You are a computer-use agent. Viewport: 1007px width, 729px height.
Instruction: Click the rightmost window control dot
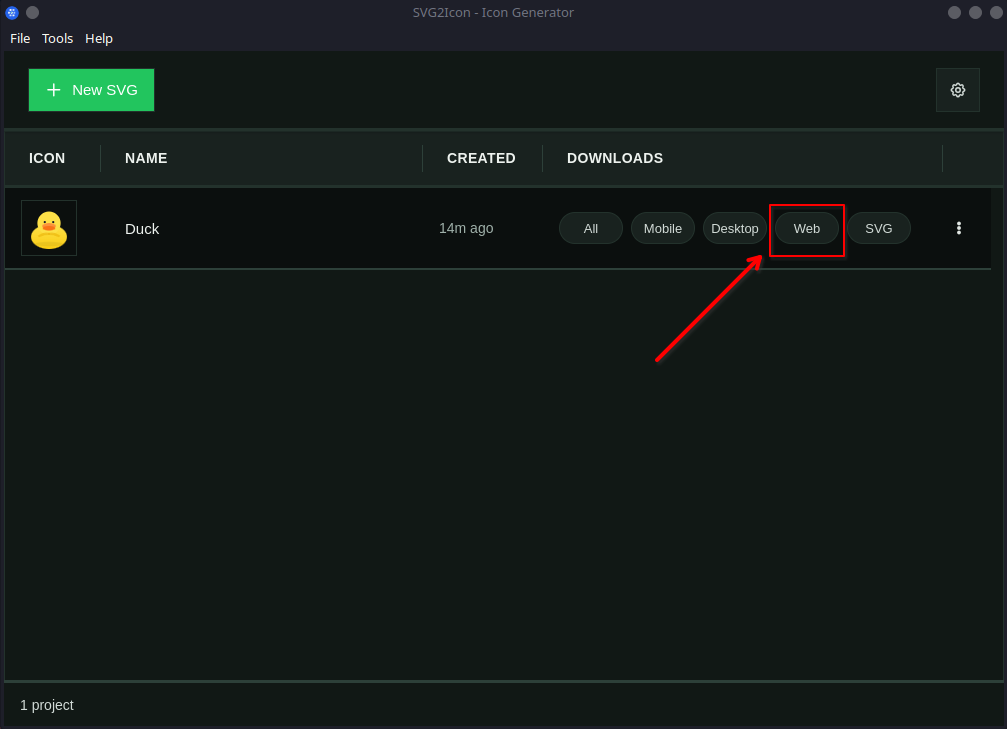[x=995, y=12]
